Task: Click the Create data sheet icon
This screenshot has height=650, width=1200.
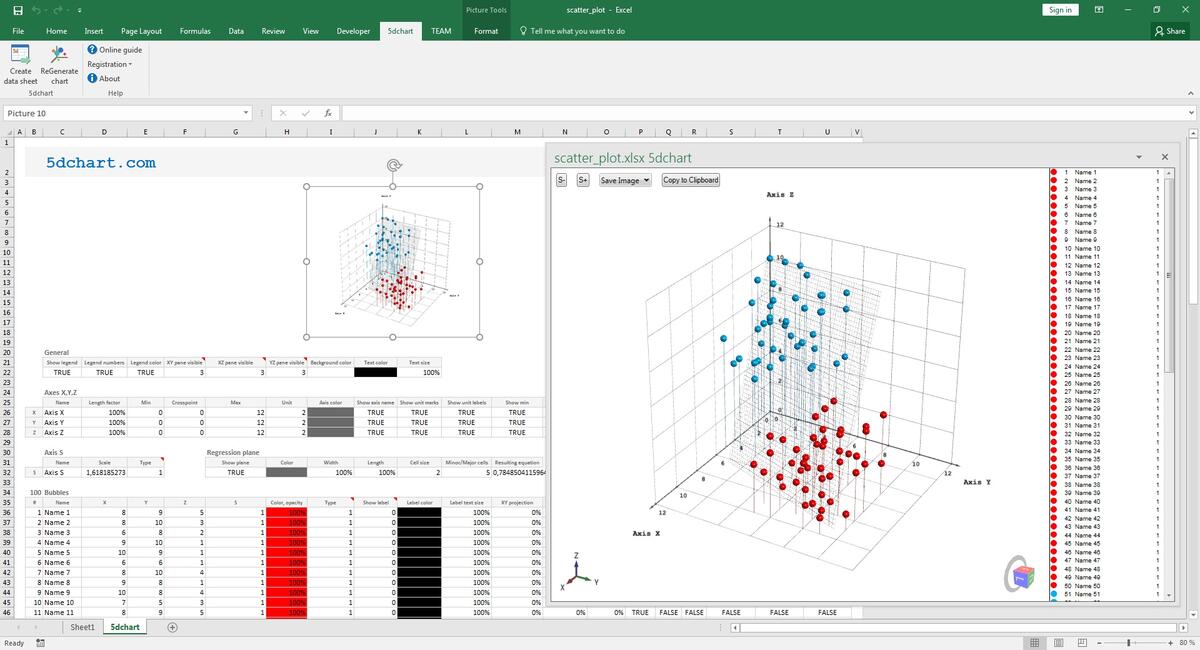Action: pos(20,54)
